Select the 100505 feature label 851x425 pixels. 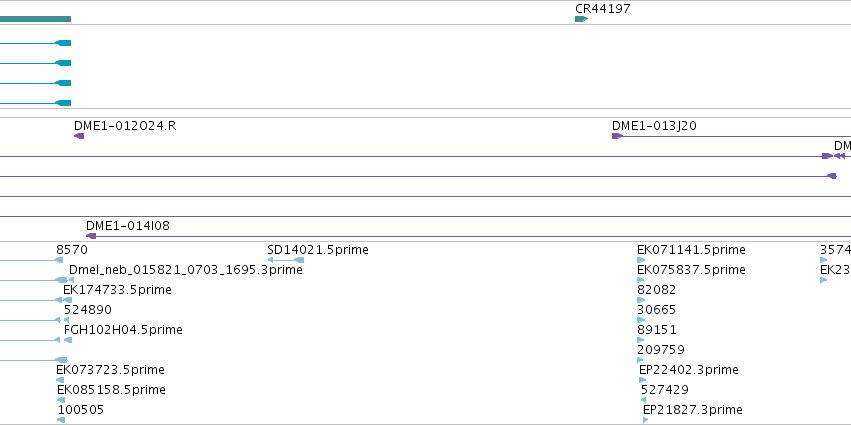click(x=81, y=410)
